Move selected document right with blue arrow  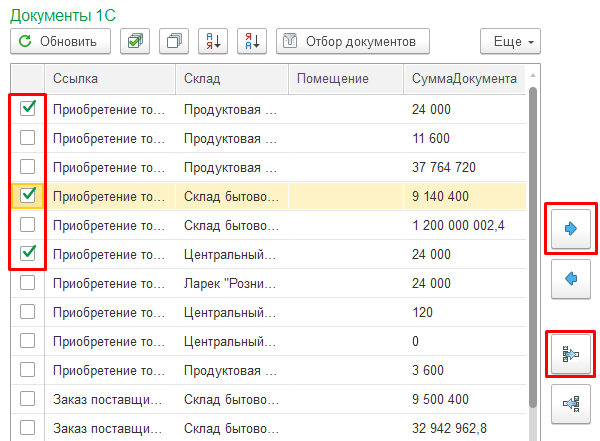coord(571,229)
